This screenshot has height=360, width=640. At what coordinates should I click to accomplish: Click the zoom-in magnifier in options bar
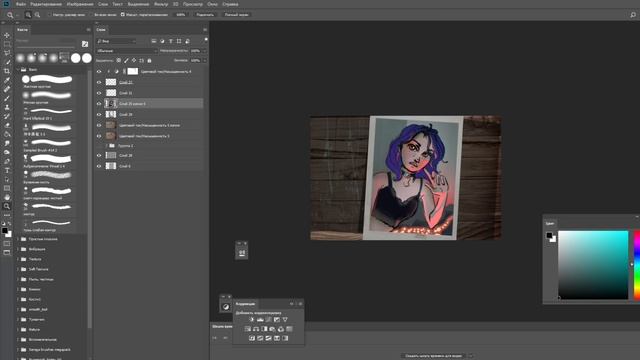pyautogui.click(x=28, y=15)
